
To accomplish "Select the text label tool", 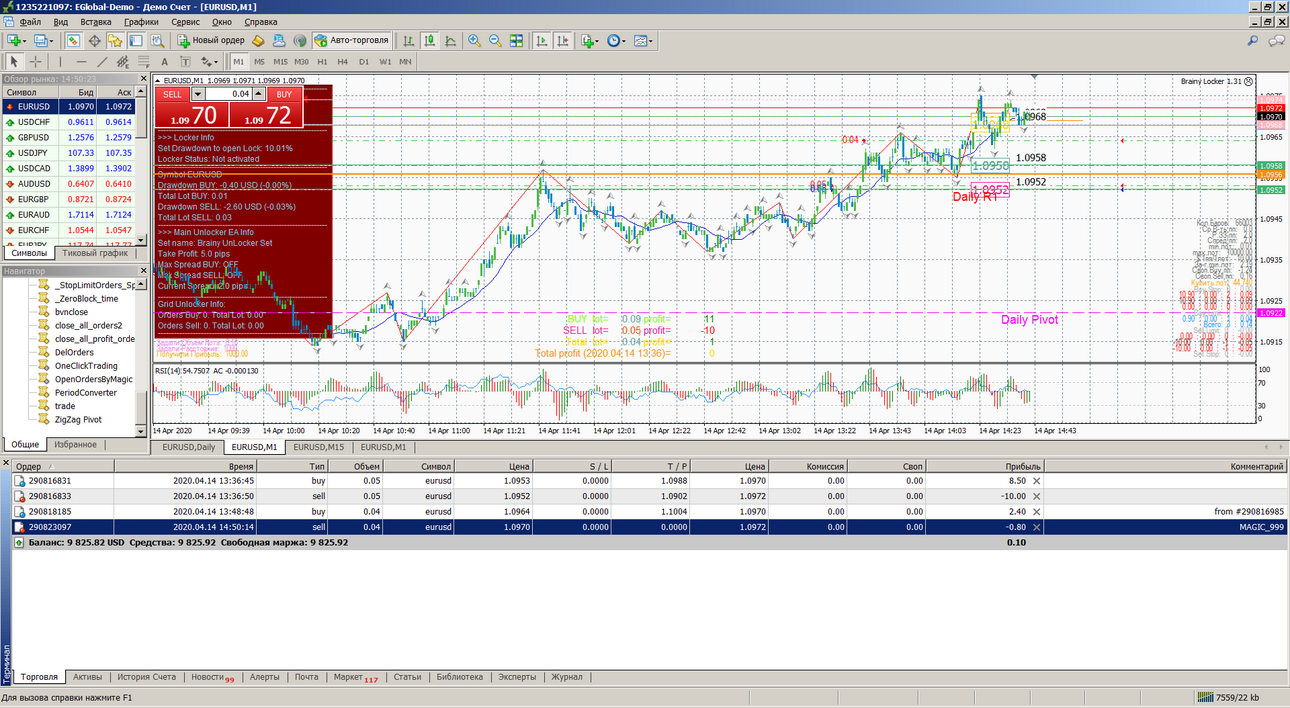I will (x=164, y=62).
